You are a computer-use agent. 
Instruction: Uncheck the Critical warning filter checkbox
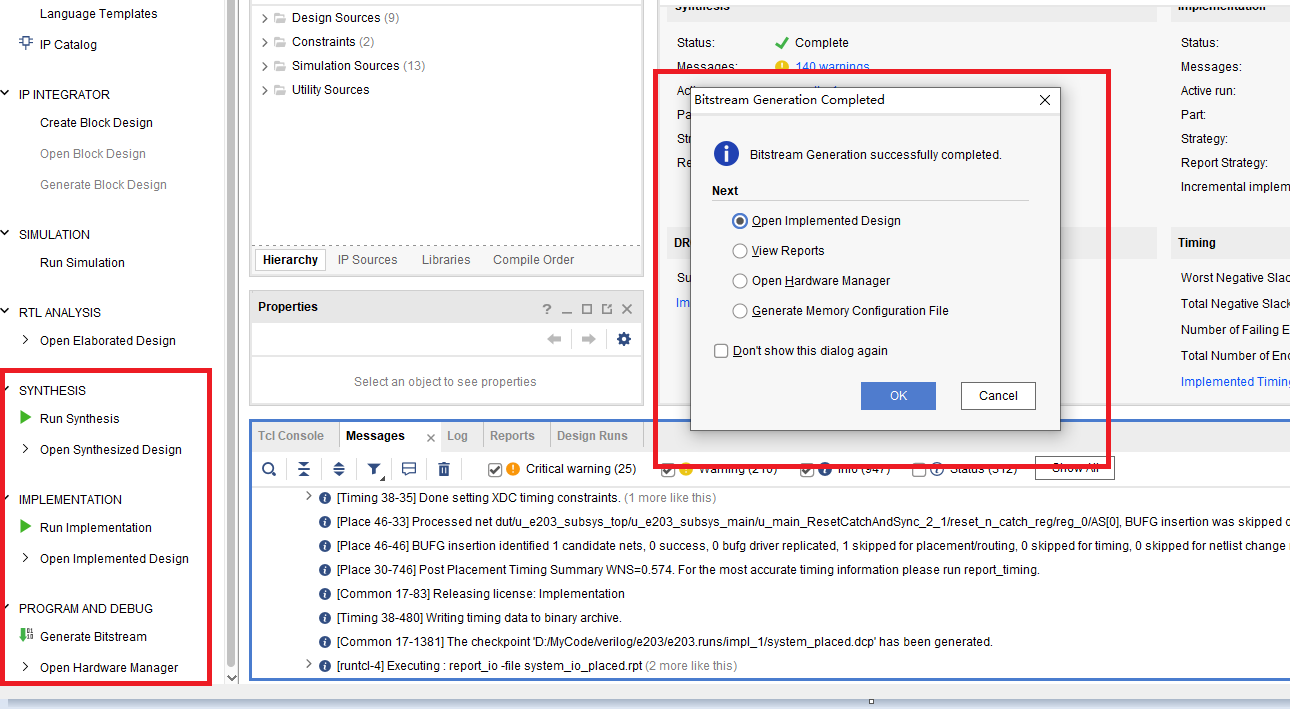coord(495,469)
